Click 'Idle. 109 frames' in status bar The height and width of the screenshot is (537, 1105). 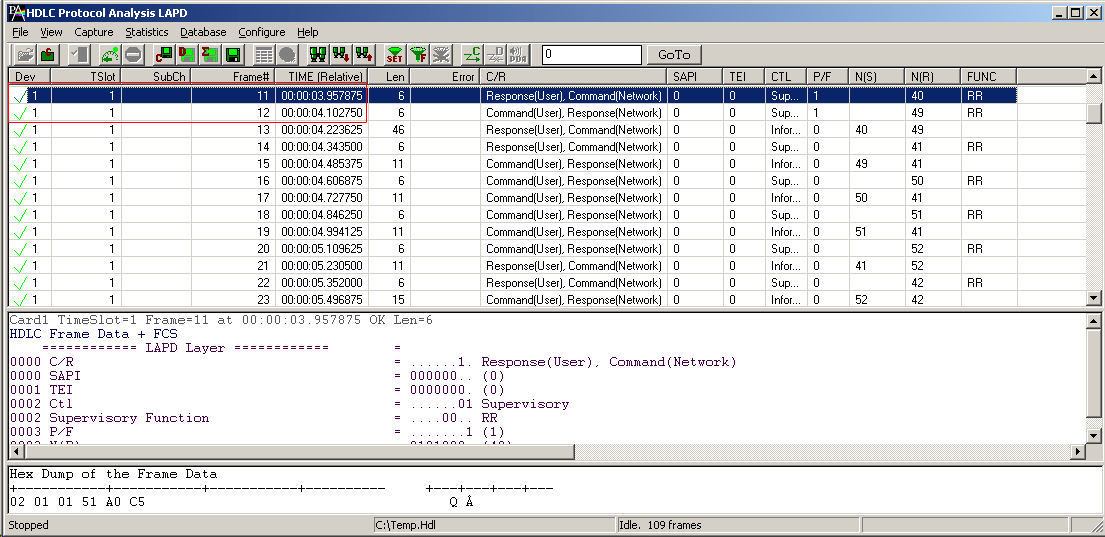pos(737,525)
